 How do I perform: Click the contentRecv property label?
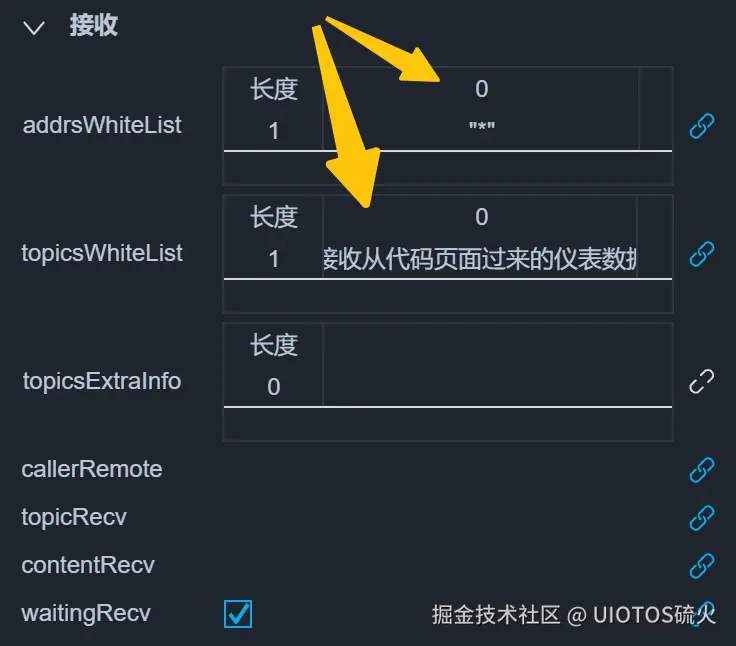click(x=88, y=565)
